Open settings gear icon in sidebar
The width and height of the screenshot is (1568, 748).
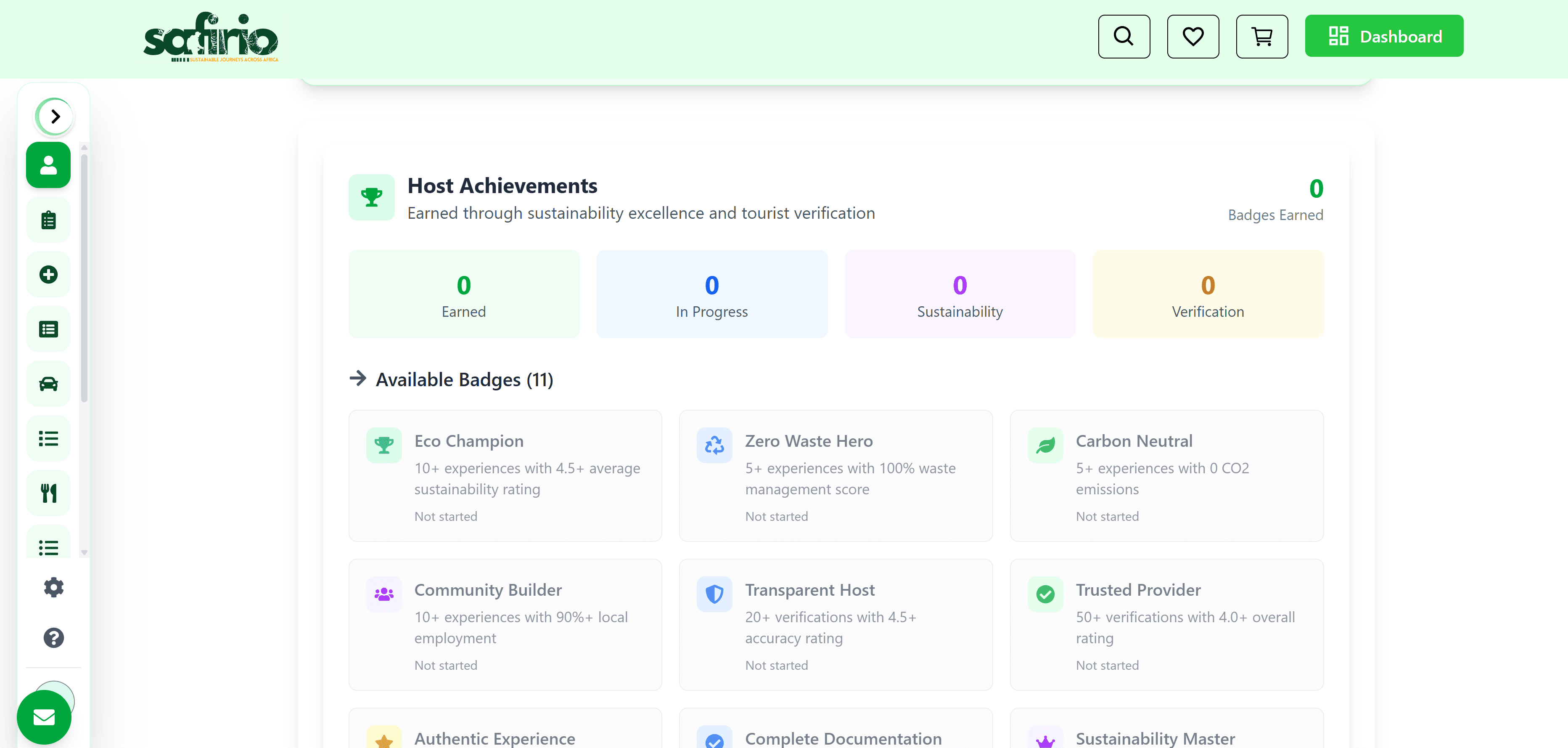[53, 587]
